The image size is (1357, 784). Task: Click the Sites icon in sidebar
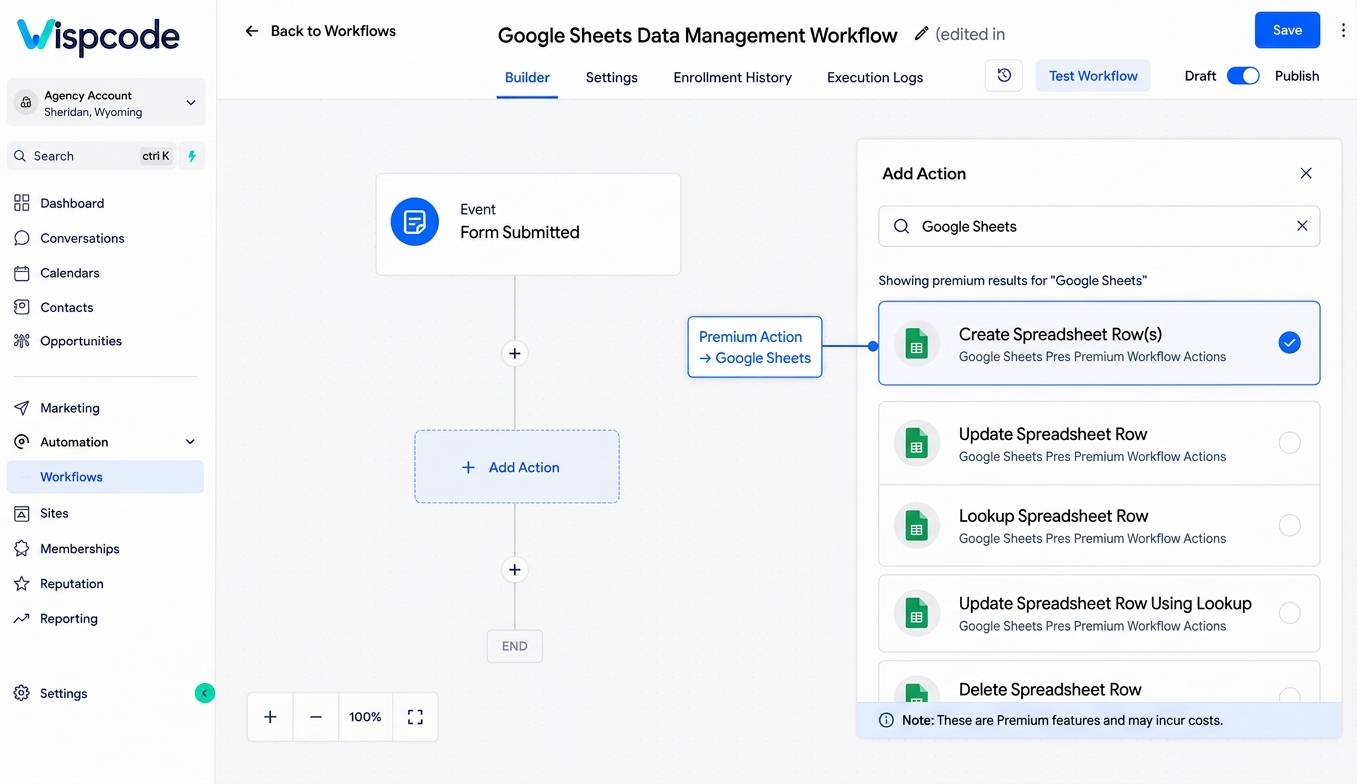point(21,513)
